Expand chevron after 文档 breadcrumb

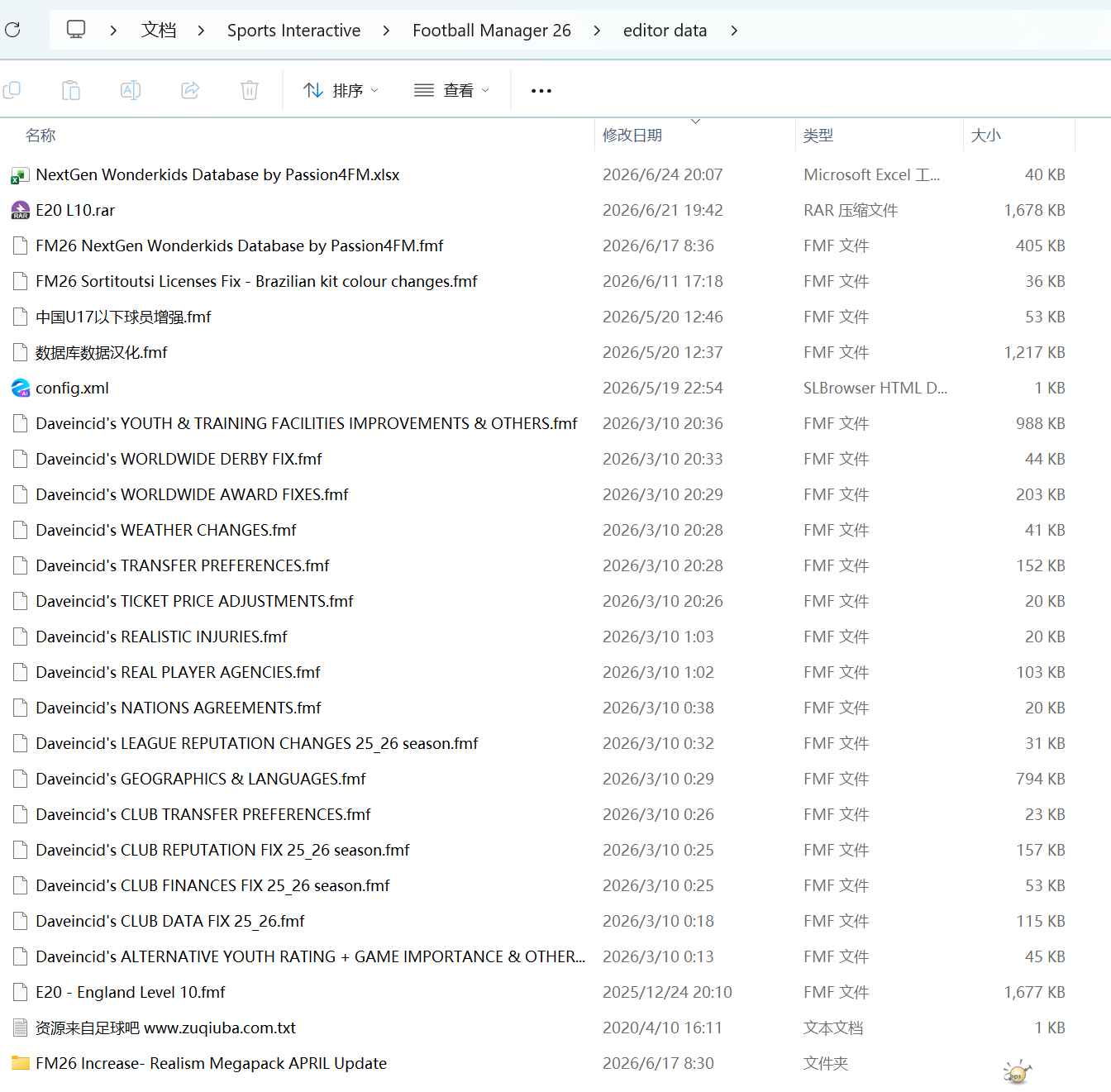[x=201, y=31]
